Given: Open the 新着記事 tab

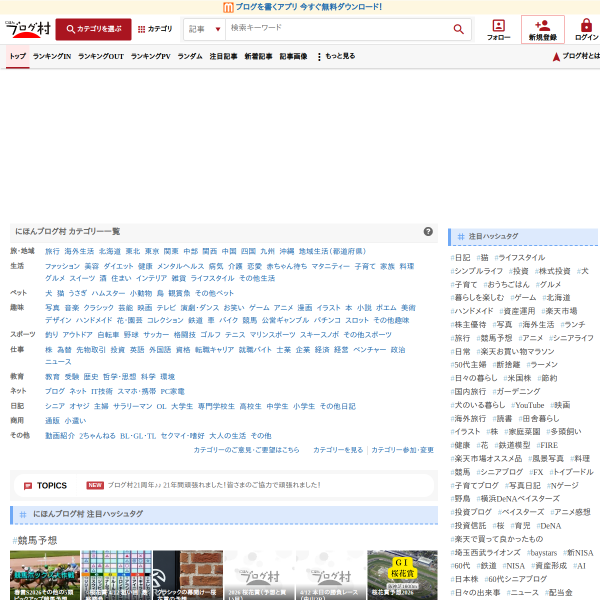Looking at the screenshot, I should point(259,56).
